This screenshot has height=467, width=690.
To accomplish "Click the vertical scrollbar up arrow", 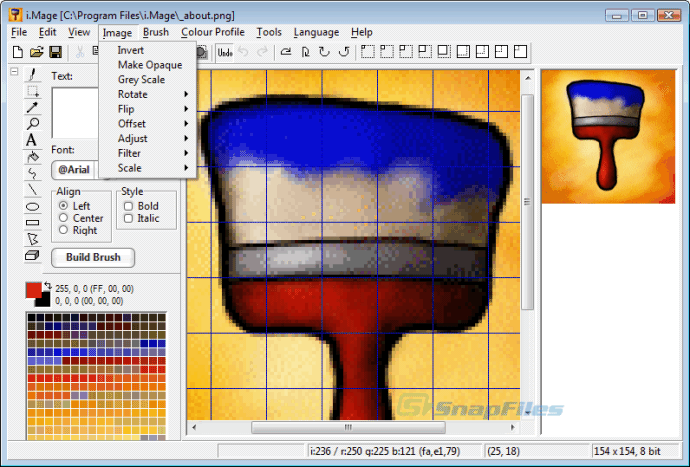I will click(x=527, y=78).
